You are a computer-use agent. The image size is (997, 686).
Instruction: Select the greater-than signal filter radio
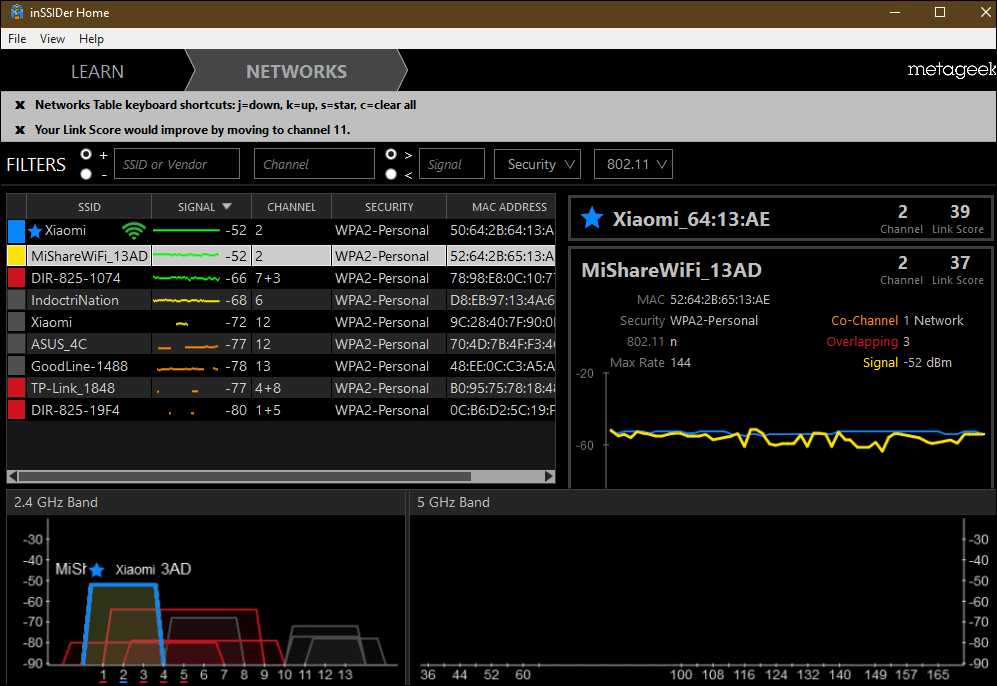(x=391, y=154)
